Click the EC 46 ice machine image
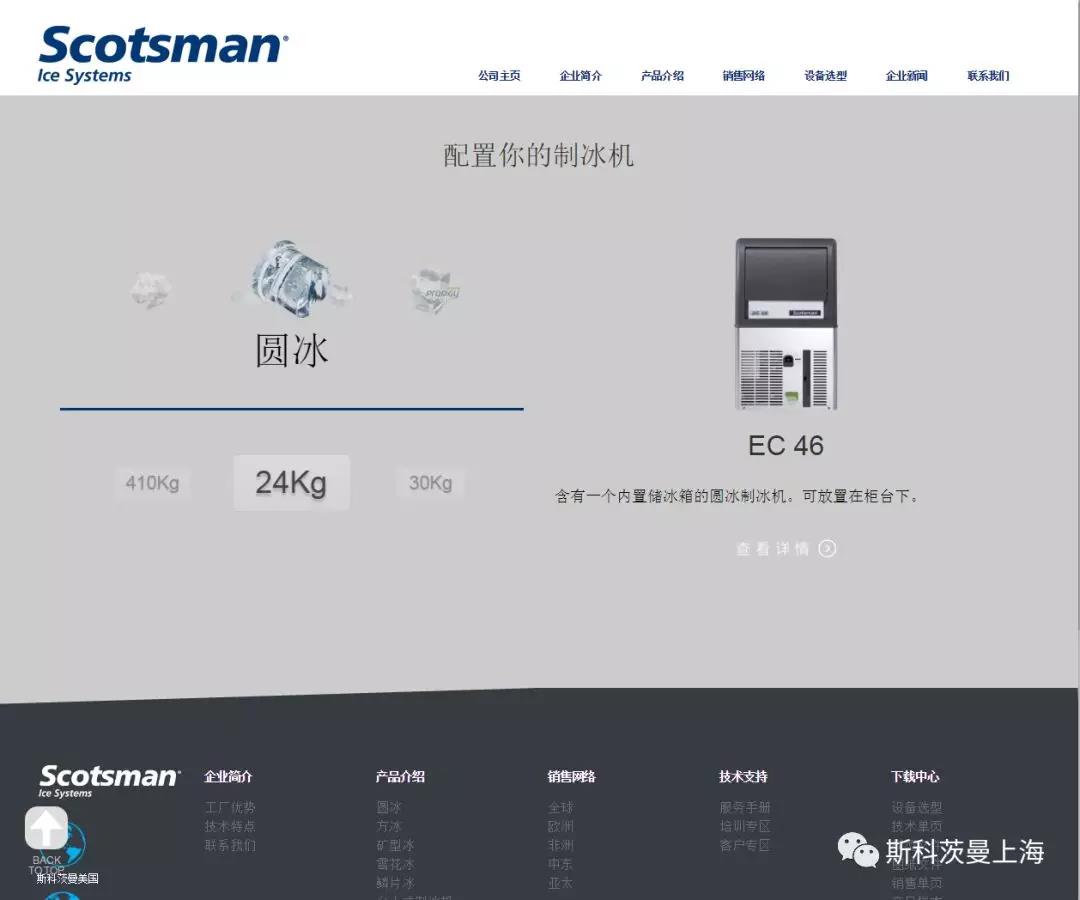The height and width of the screenshot is (900, 1080). [x=786, y=324]
